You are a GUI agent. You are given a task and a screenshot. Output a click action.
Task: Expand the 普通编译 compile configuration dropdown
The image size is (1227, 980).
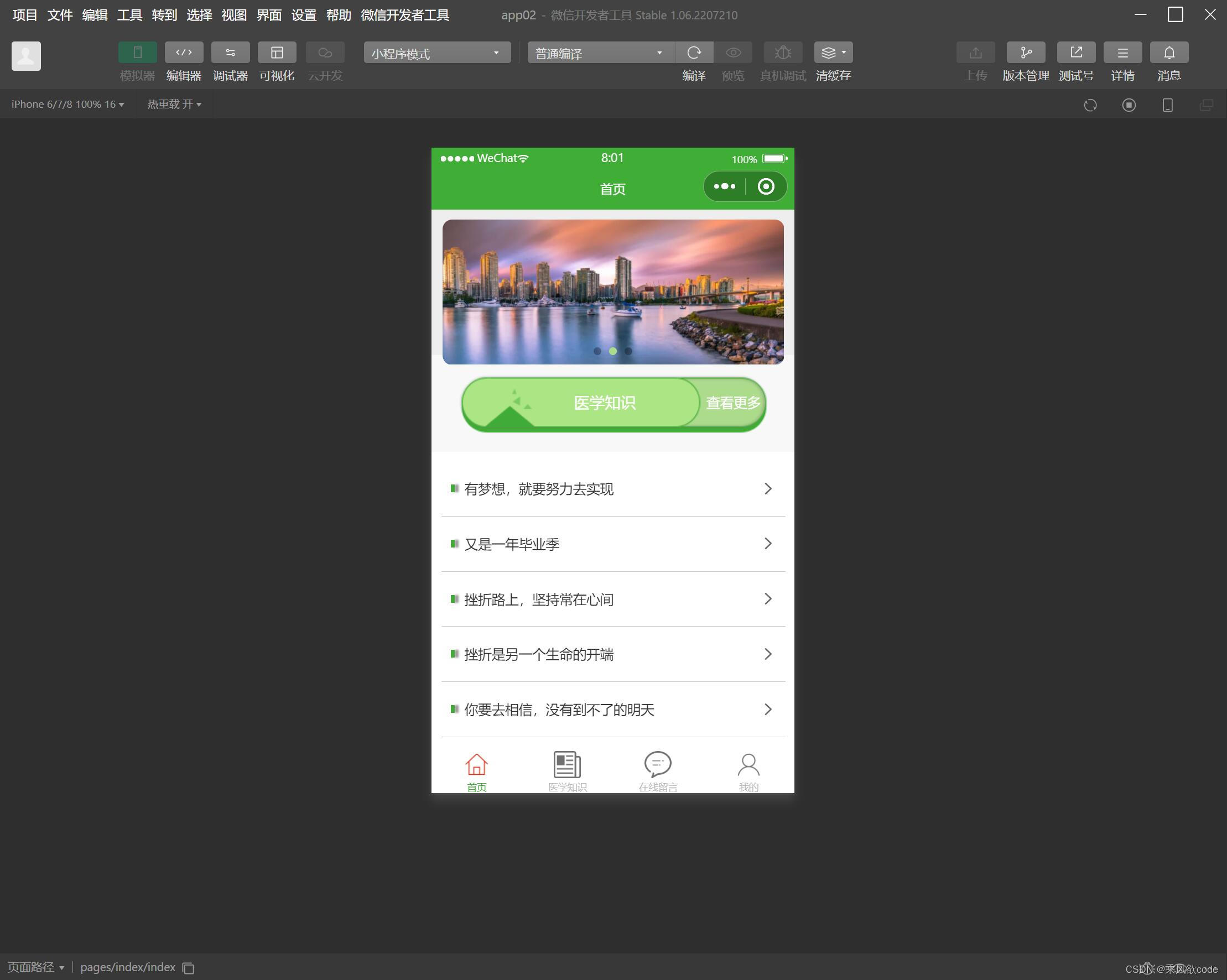(597, 53)
